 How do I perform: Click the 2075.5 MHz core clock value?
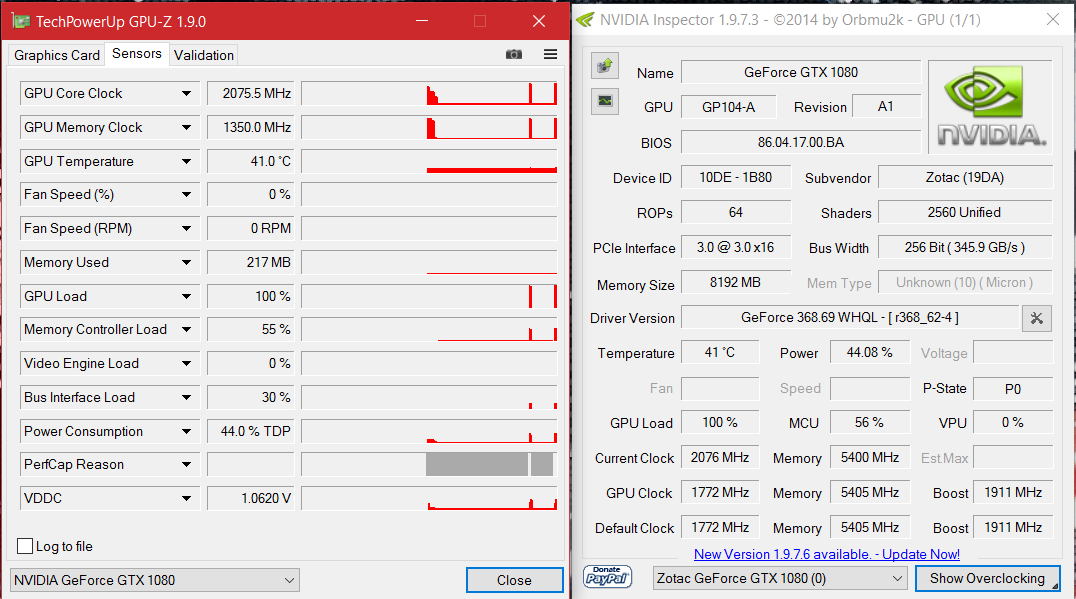click(250, 93)
